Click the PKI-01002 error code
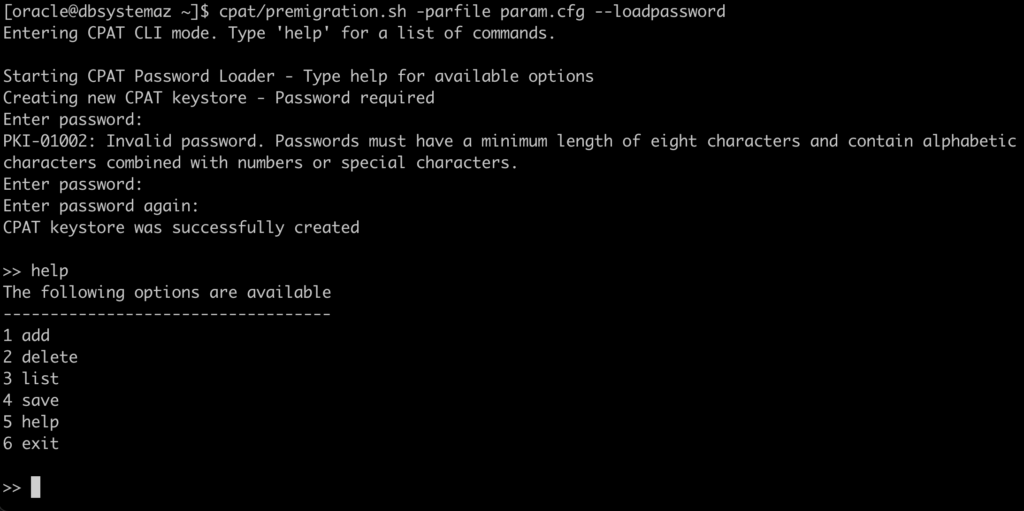The image size is (1024, 511). click(46, 141)
